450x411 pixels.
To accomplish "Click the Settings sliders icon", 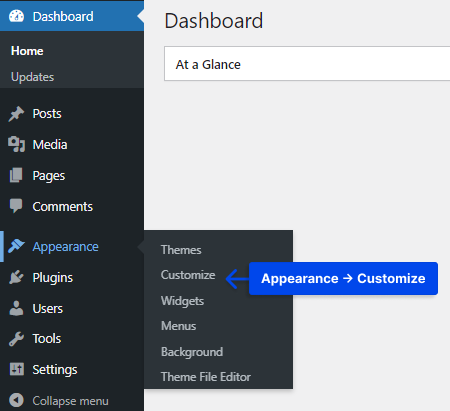I will point(16,369).
